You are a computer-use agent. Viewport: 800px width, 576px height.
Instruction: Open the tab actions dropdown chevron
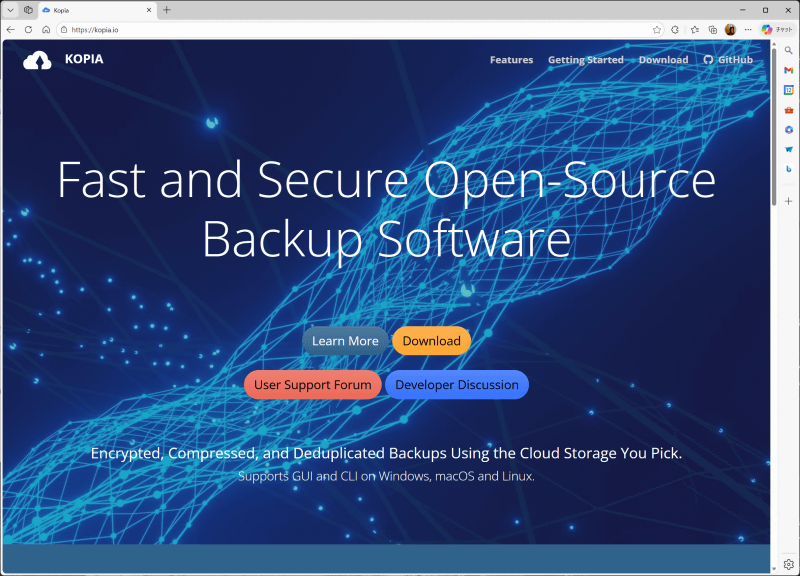pyautogui.click(x=10, y=10)
